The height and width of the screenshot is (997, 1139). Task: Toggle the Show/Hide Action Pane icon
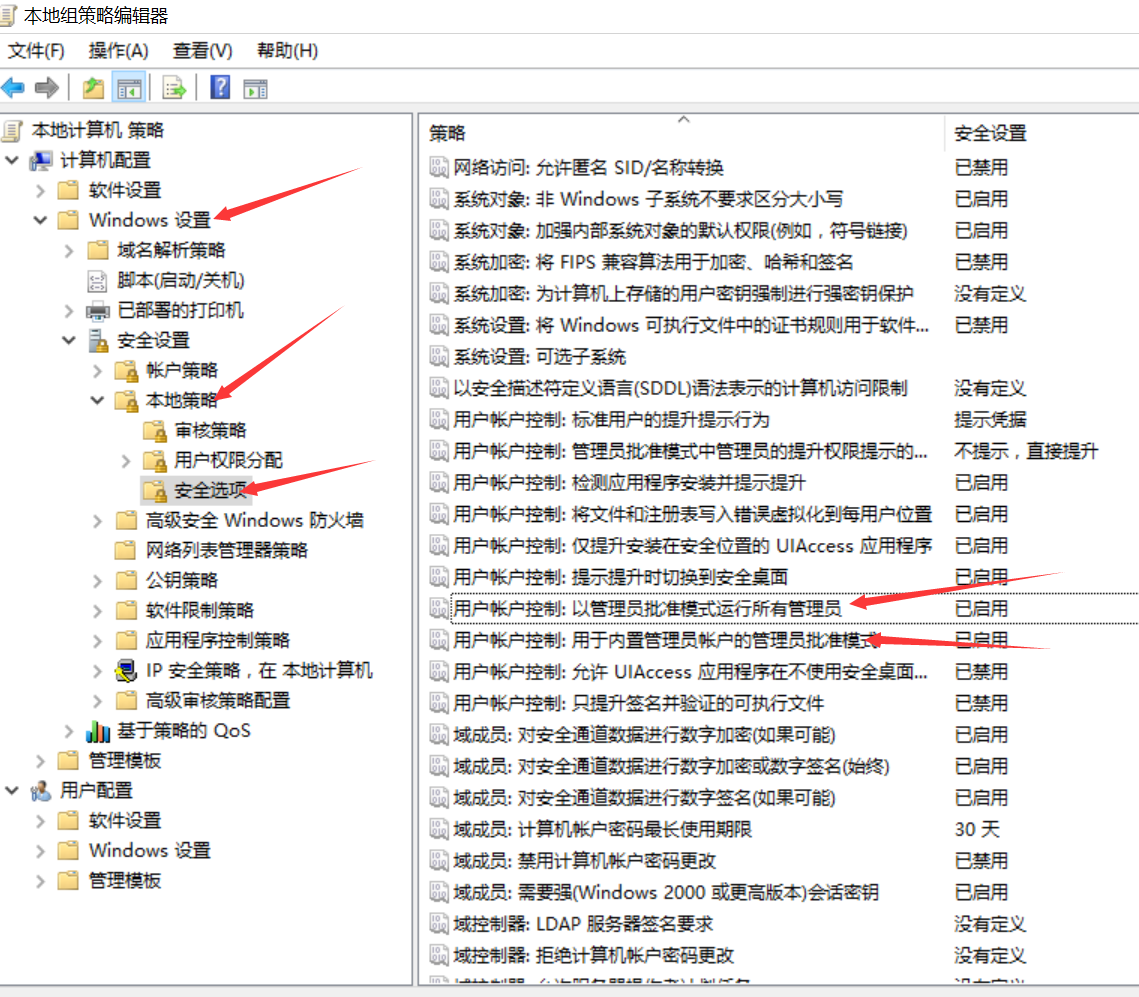pos(256,88)
